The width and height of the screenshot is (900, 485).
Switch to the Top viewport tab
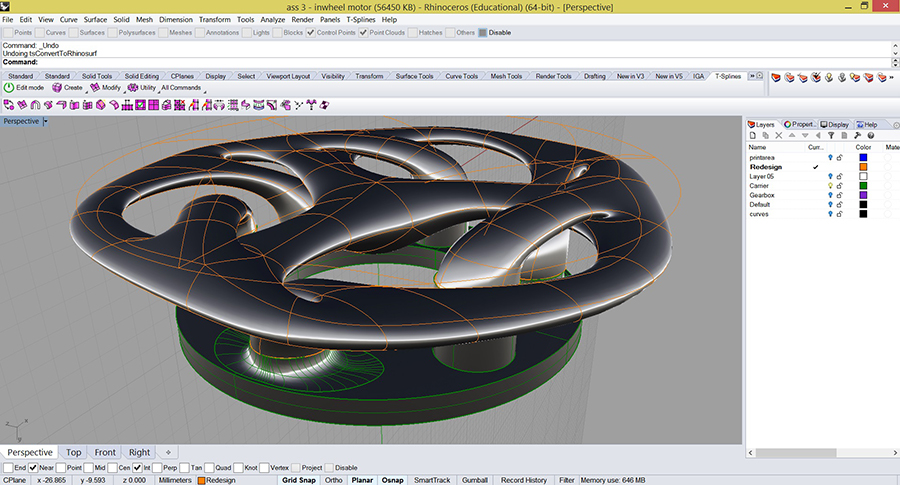pos(74,452)
